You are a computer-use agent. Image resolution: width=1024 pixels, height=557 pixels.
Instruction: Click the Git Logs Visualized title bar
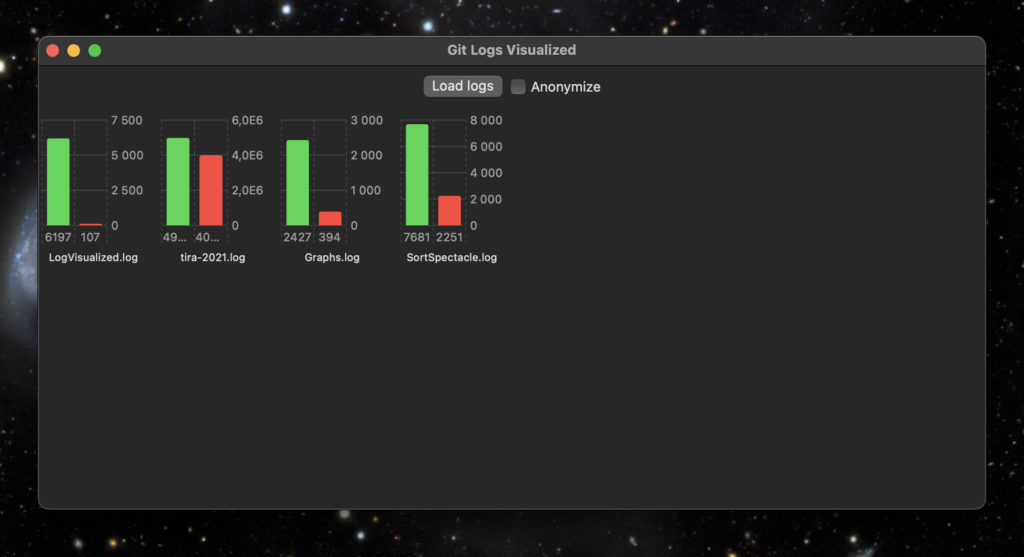(x=511, y=50)
